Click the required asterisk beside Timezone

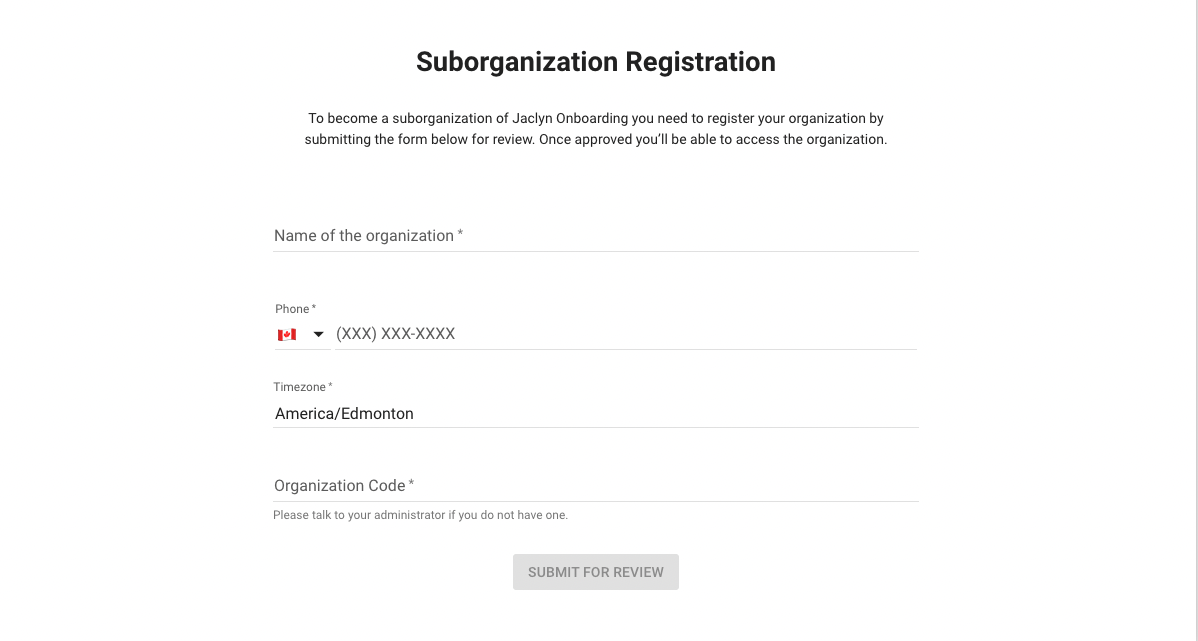[330, 386]
